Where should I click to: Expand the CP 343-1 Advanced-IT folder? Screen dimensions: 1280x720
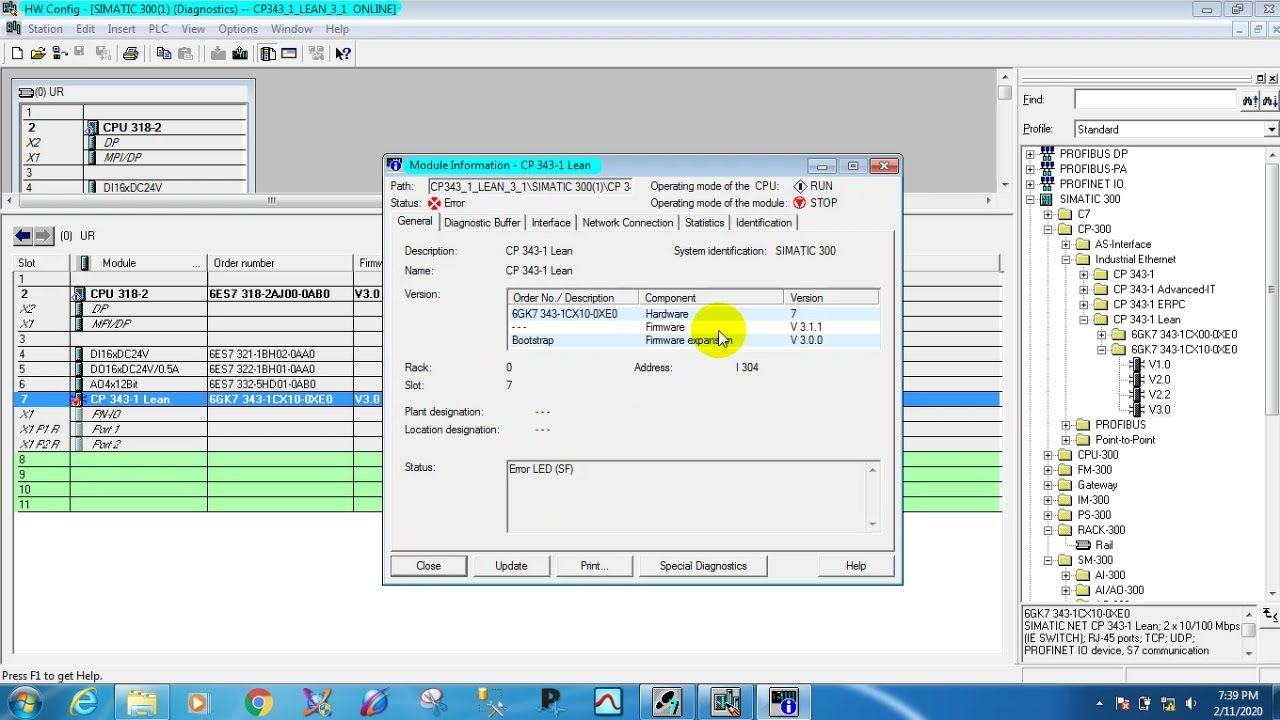(1084, 290)
